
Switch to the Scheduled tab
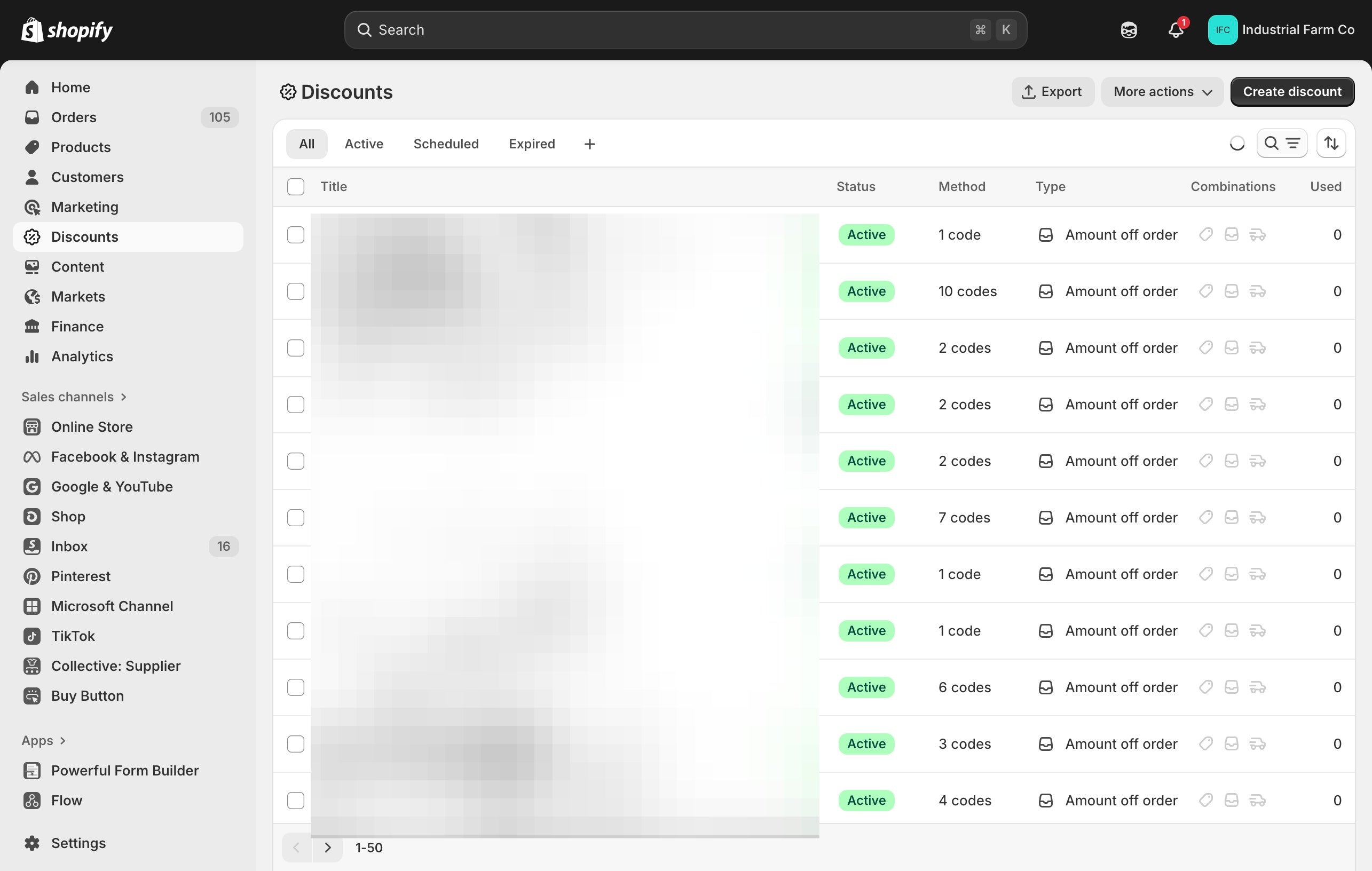click(x=446, y=144)
